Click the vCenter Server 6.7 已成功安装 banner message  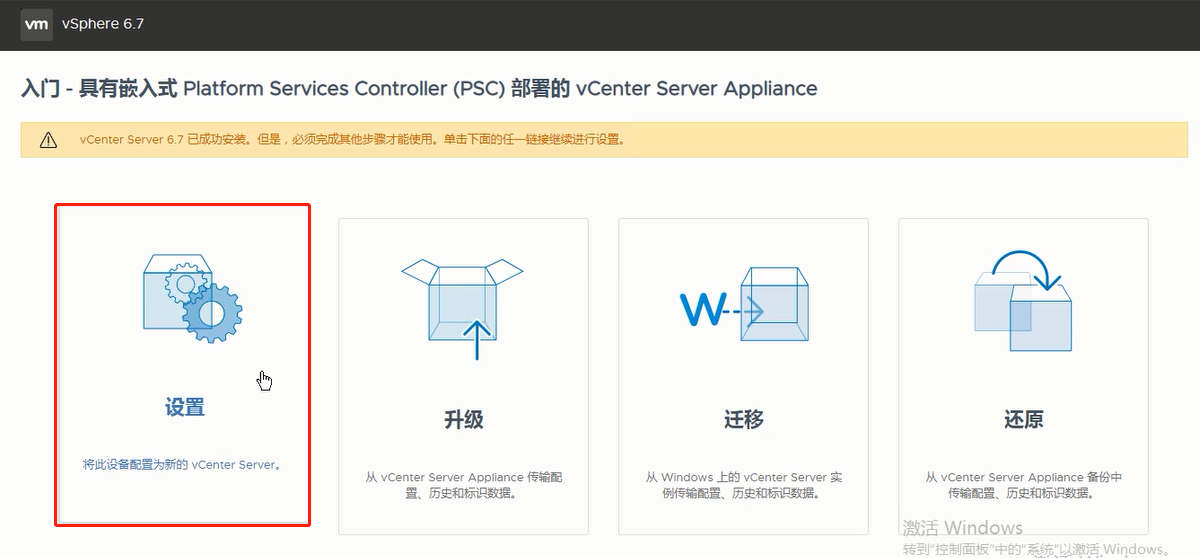pos(353,140)
